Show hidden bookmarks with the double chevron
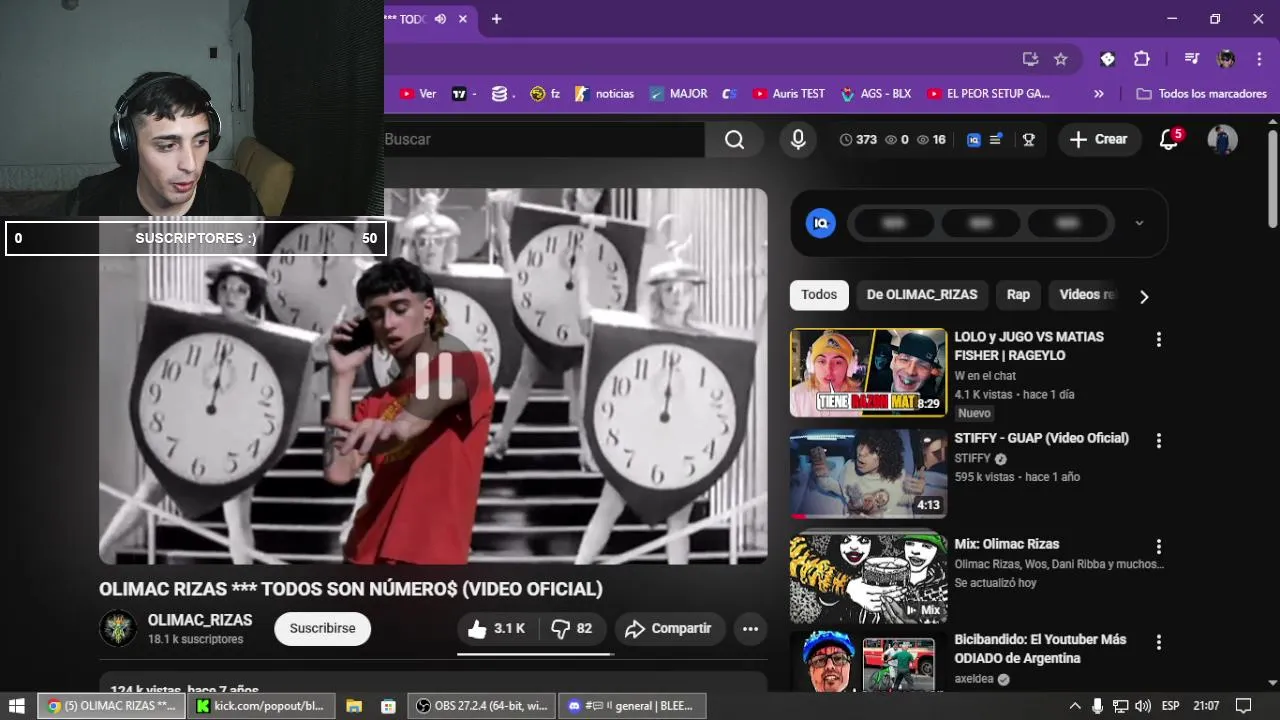 tap(1099, 94)
